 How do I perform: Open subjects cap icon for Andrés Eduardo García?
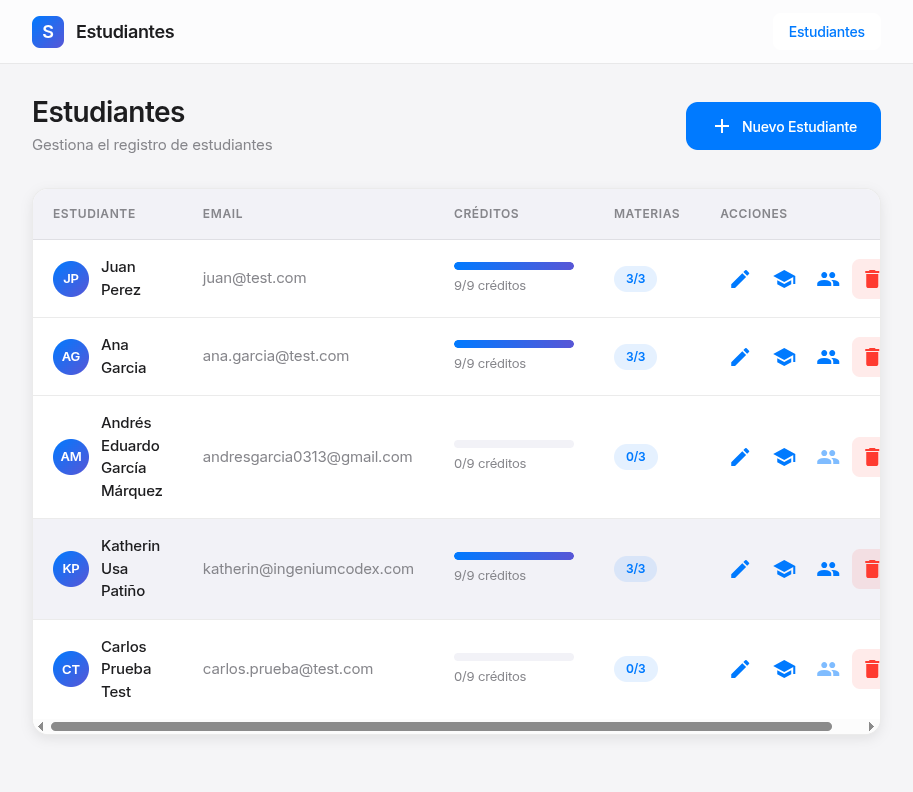[x=784, y=457]
